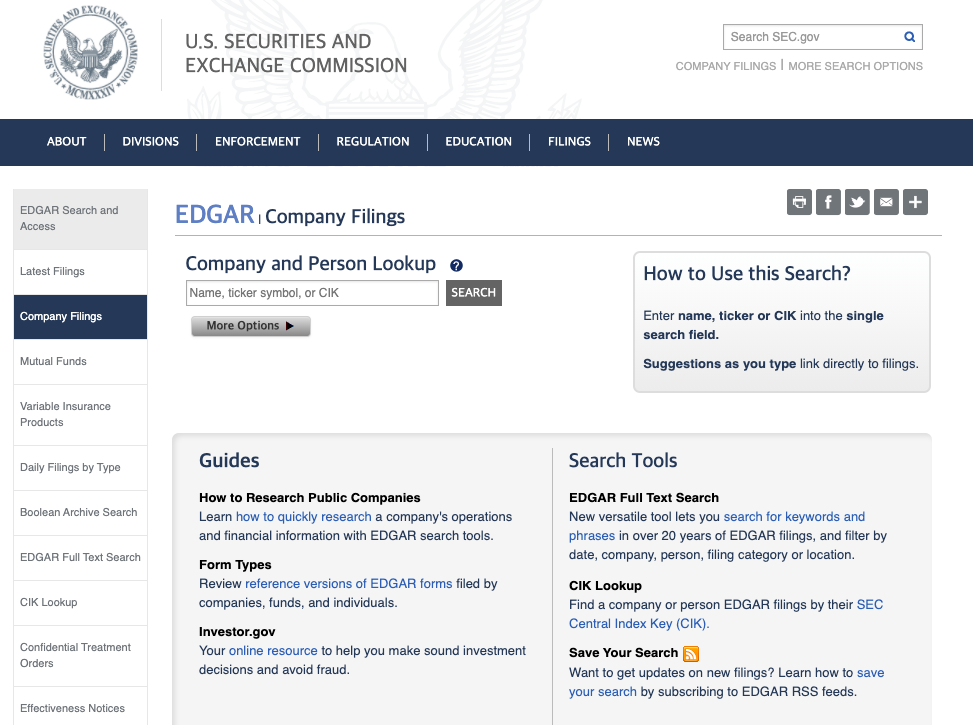The image size is (973, 725).
Task: Open the ABOUT menu
Action: tap(66, 142)
